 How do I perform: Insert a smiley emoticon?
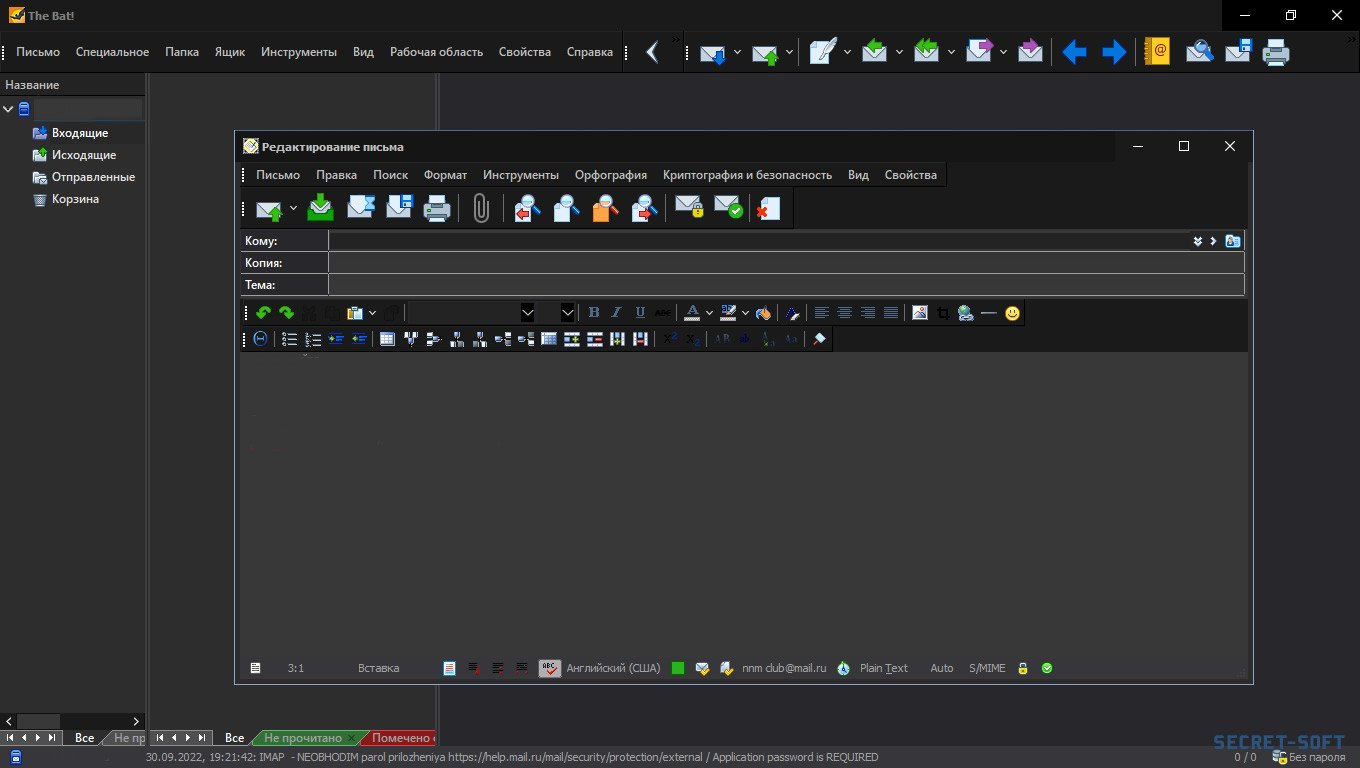1013,313
